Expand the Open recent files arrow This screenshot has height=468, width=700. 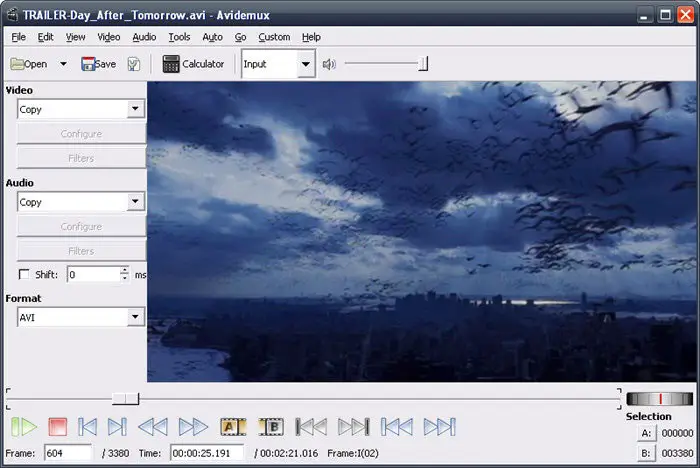pyautogui.click(x=63, y=64)
